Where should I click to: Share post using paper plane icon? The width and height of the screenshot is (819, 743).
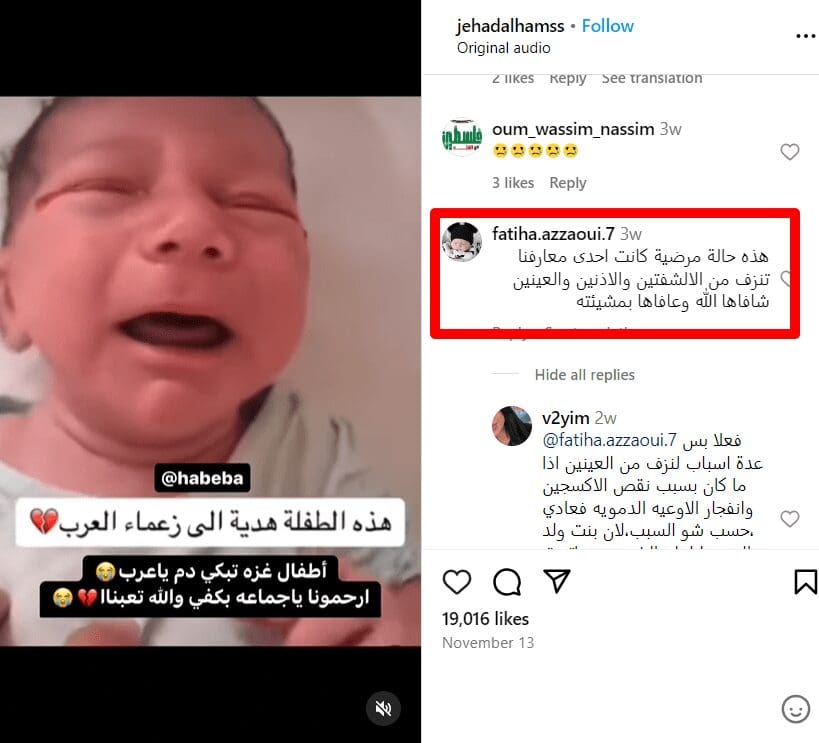[556, 581]
